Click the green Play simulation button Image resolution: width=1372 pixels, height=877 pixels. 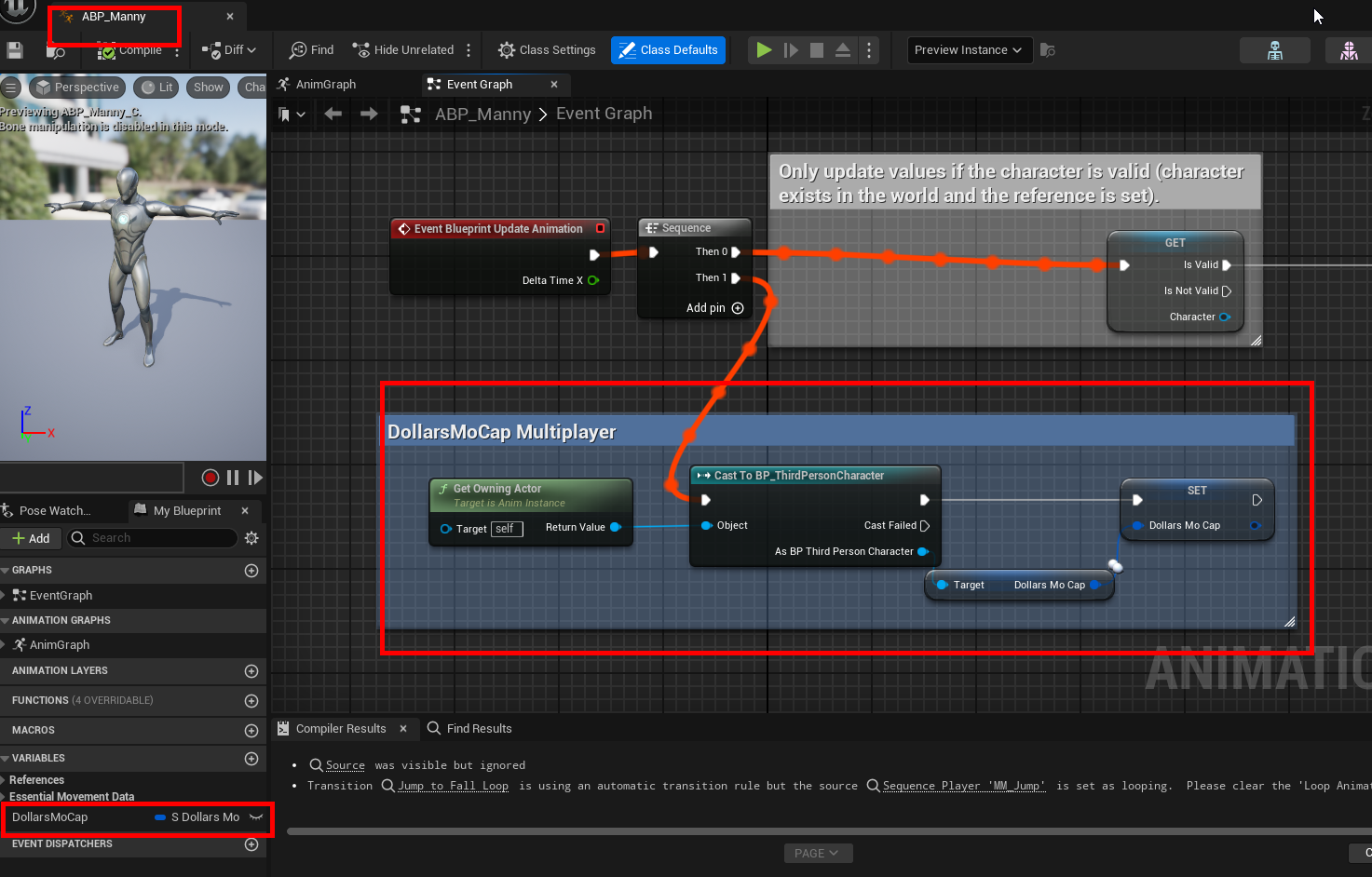point(764,50)
